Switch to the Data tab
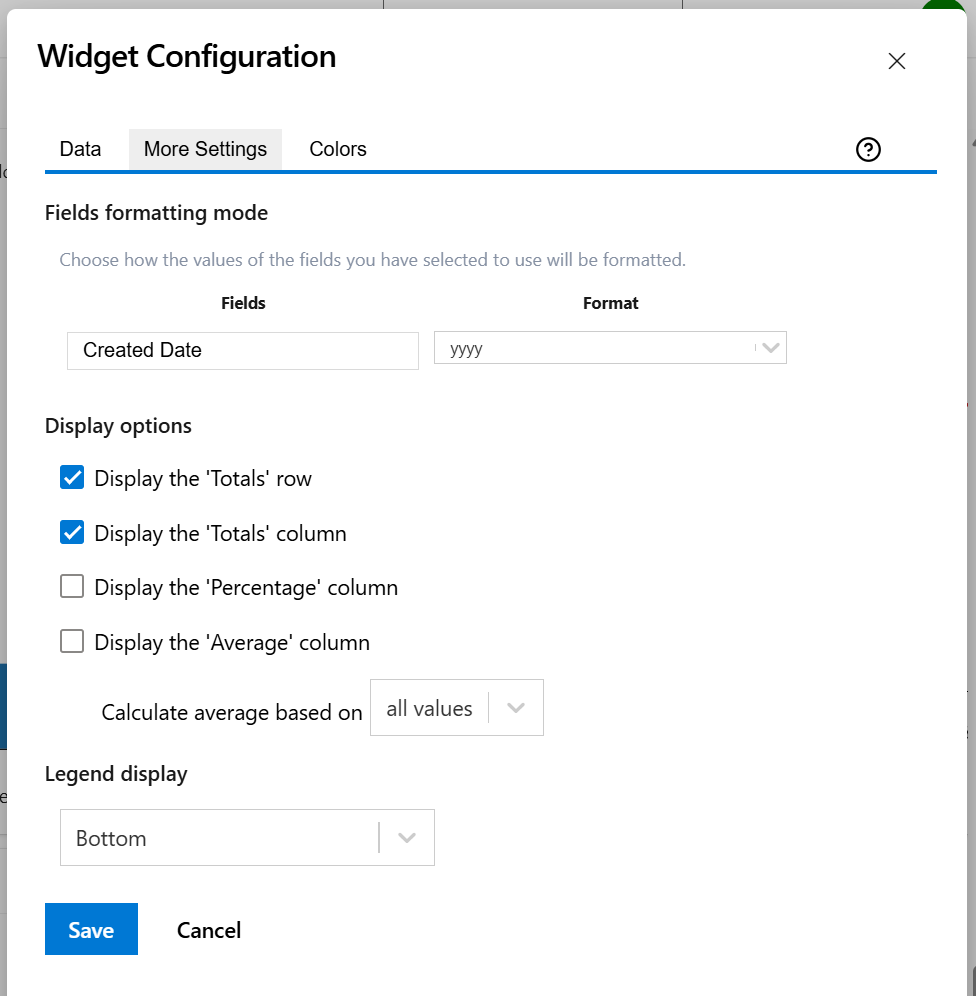Viewport: 976px width, 996px height. click(x=80, y=148)
